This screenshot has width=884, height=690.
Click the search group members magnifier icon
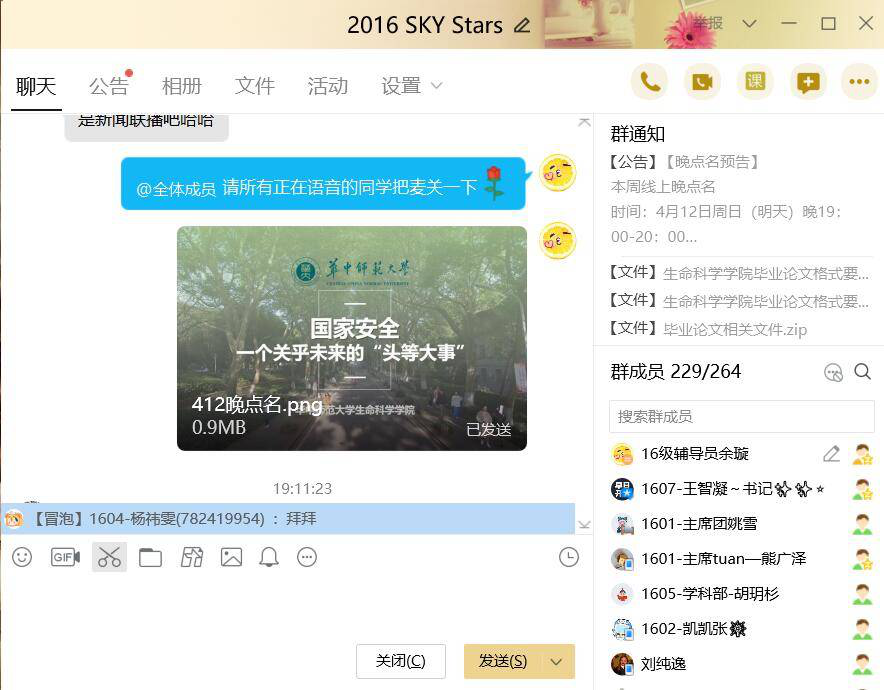point(862,372)
